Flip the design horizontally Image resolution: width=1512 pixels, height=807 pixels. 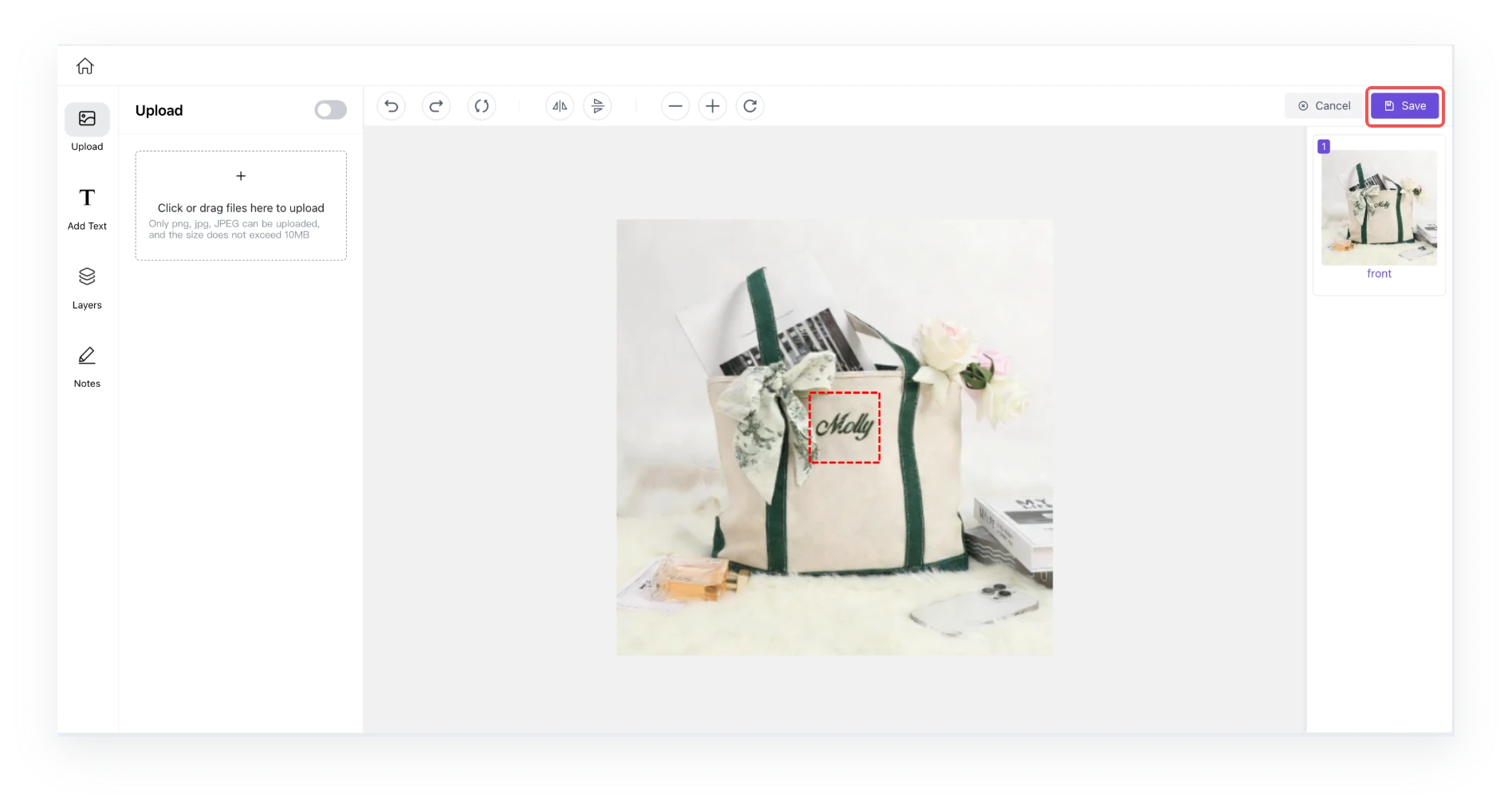pos(560,106)
